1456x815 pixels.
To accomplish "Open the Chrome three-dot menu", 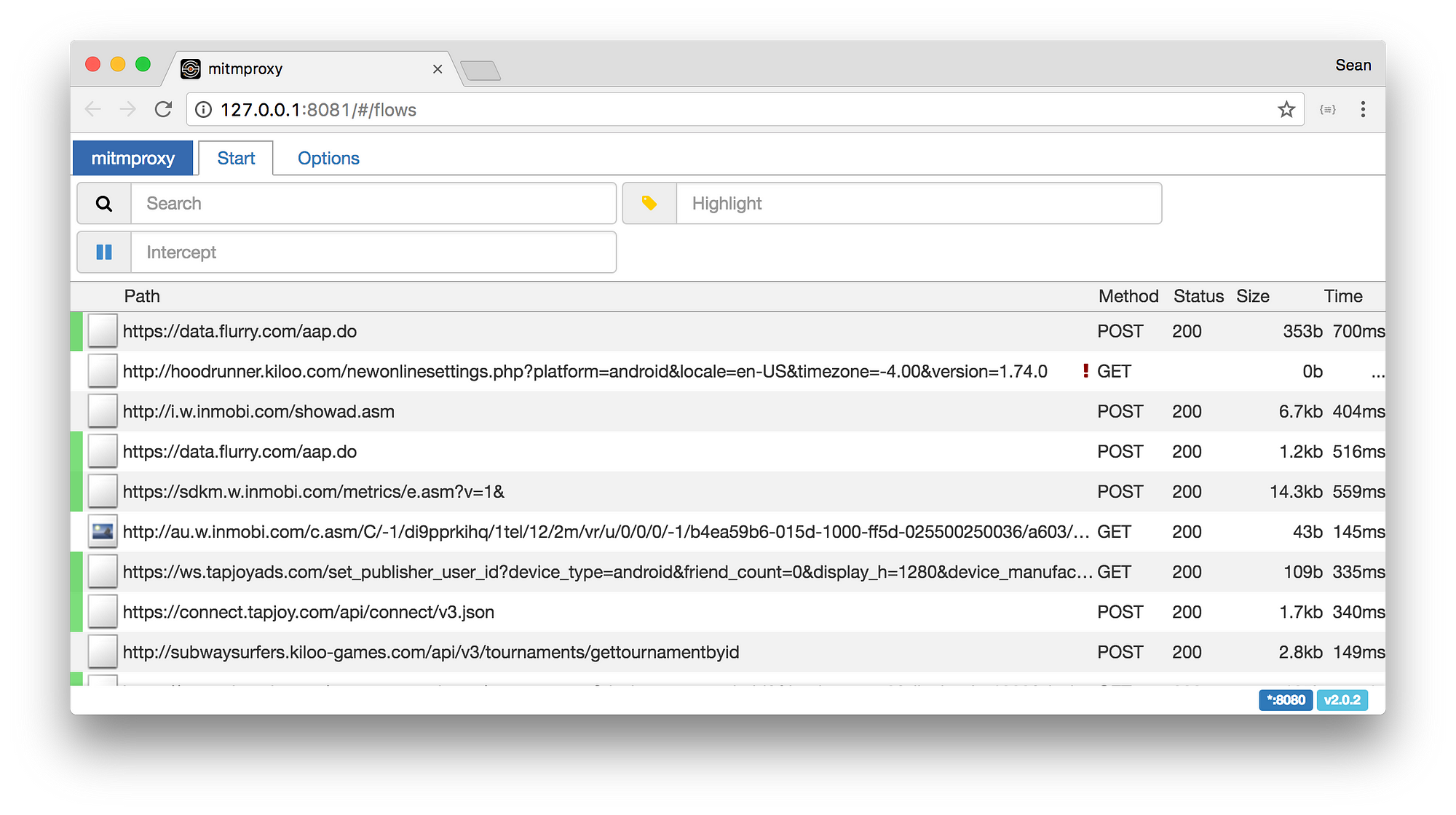I will 1363,109.
